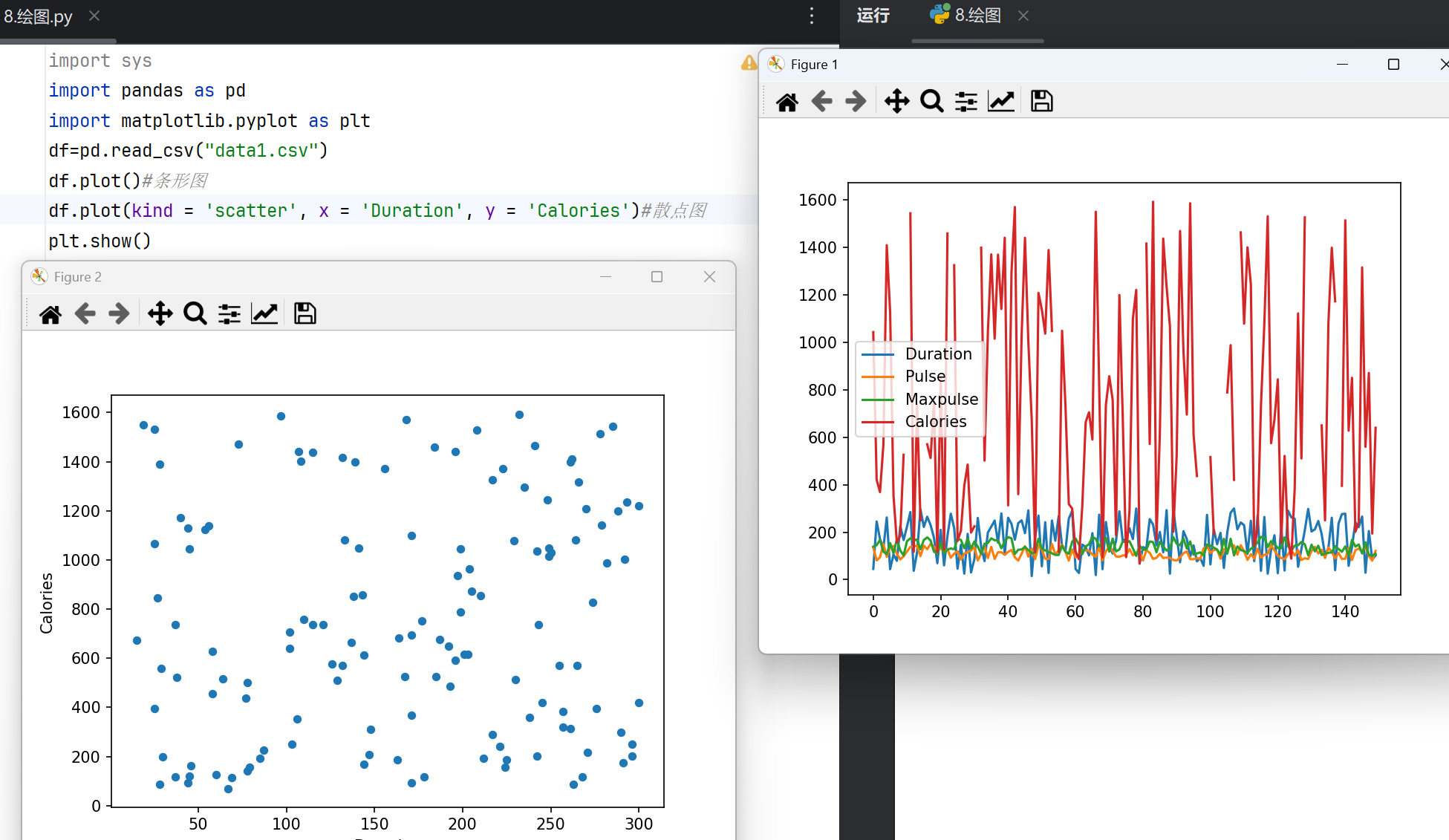Click Forward arrow in Figure 1 toolbar
The width and height of the screenshot is (1449, 840).
click(x=856, y=102)
